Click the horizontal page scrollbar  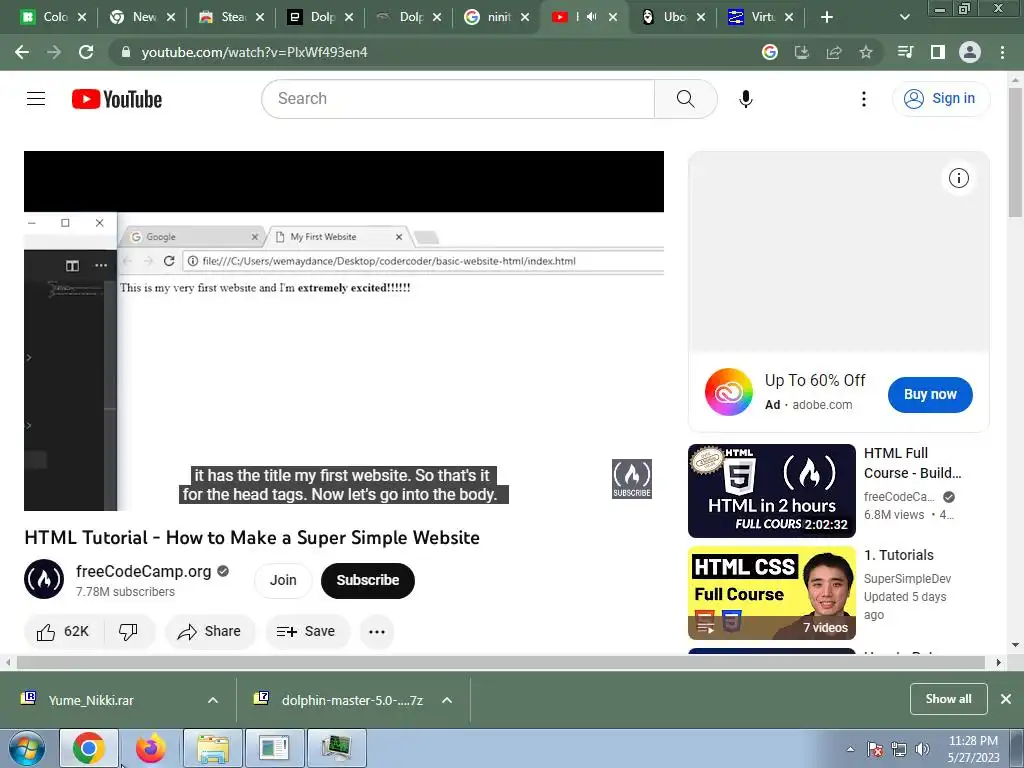pyautogui.click(x=500, y=662)
